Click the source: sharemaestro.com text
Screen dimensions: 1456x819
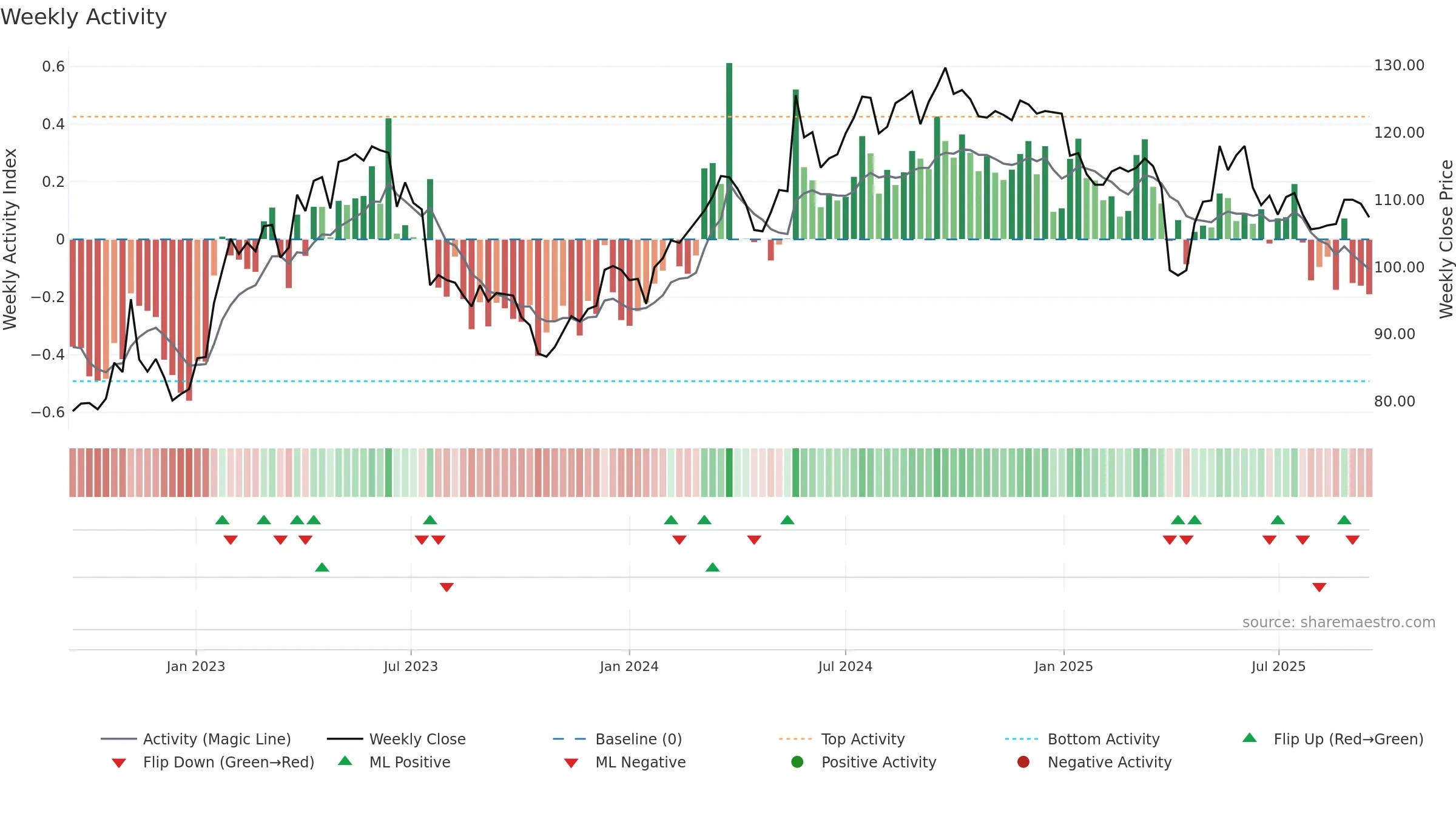pos(1339,622)
